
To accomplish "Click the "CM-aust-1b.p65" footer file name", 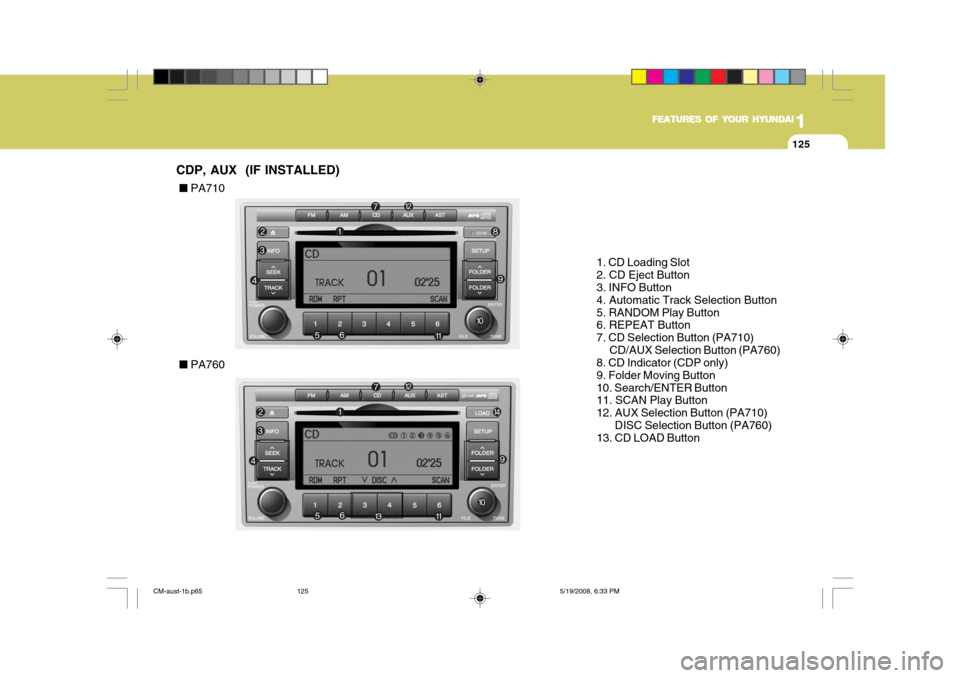I will 178,591.
